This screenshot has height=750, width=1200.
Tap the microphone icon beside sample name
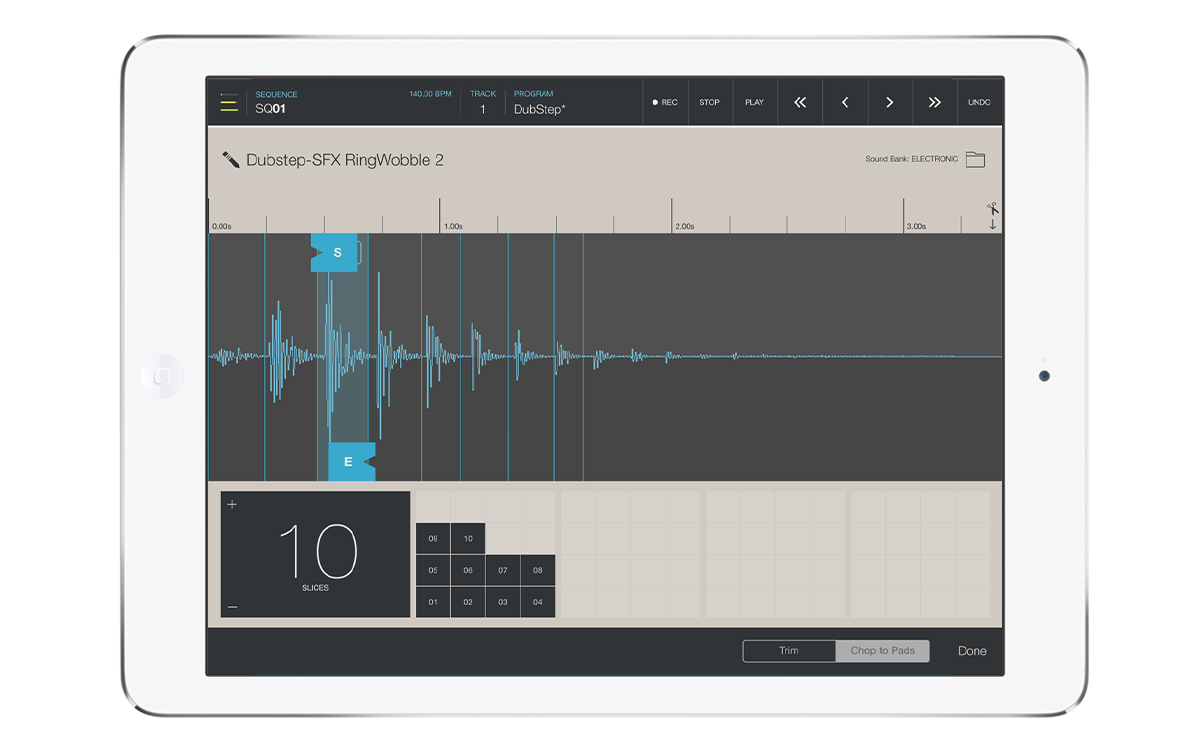click(230, 160)
